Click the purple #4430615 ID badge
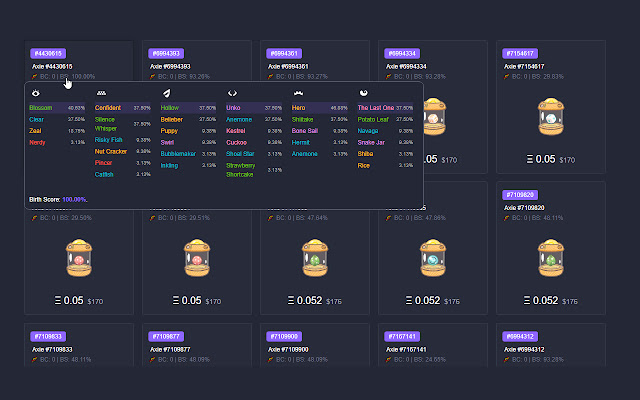The image size is (640, 400). coord(48,53)
